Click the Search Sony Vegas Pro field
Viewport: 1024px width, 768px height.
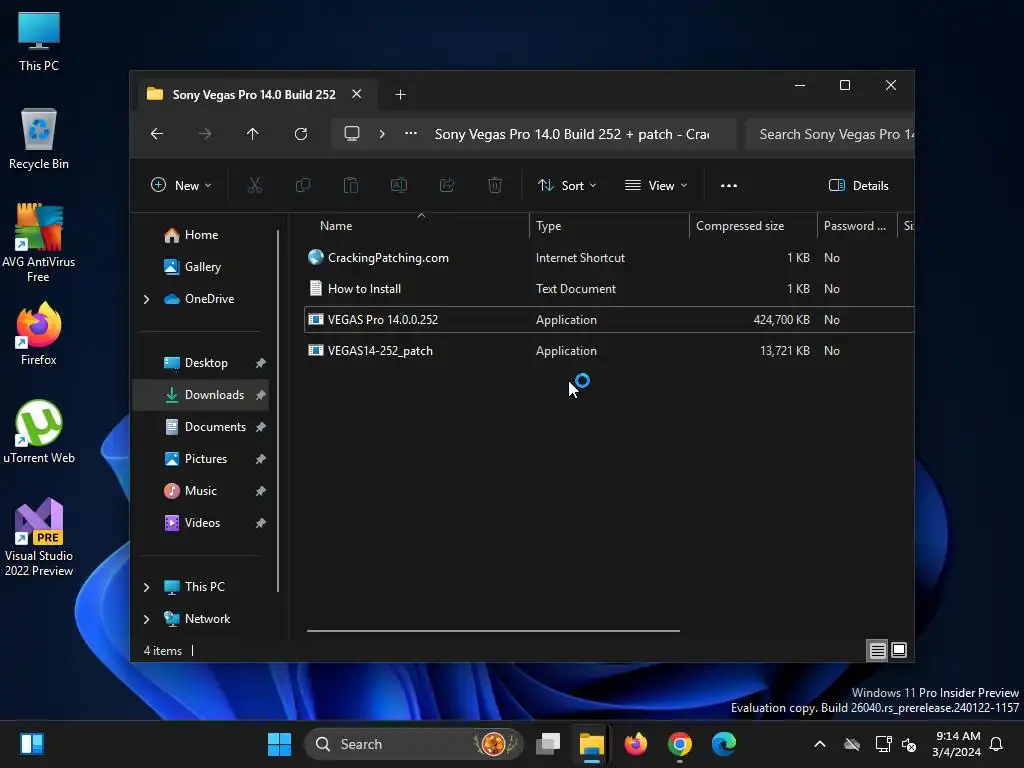click(x=830, y=134)
